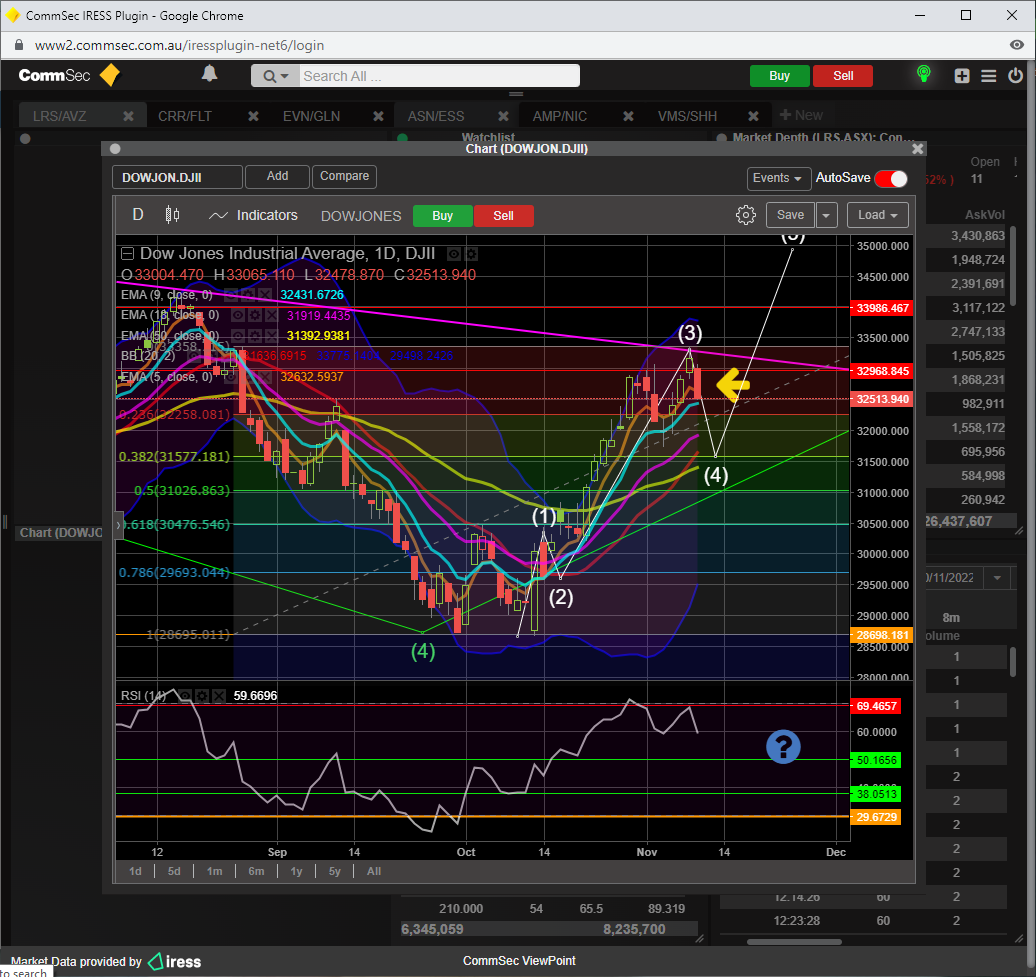1036x977 pixels.
Task: Open the Indicators menu
Action: coord(253,215)
